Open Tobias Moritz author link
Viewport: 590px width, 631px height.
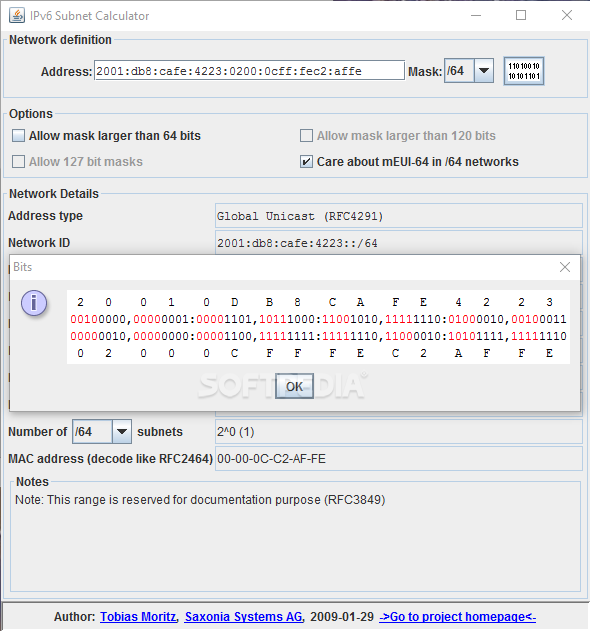coord(138,617)
